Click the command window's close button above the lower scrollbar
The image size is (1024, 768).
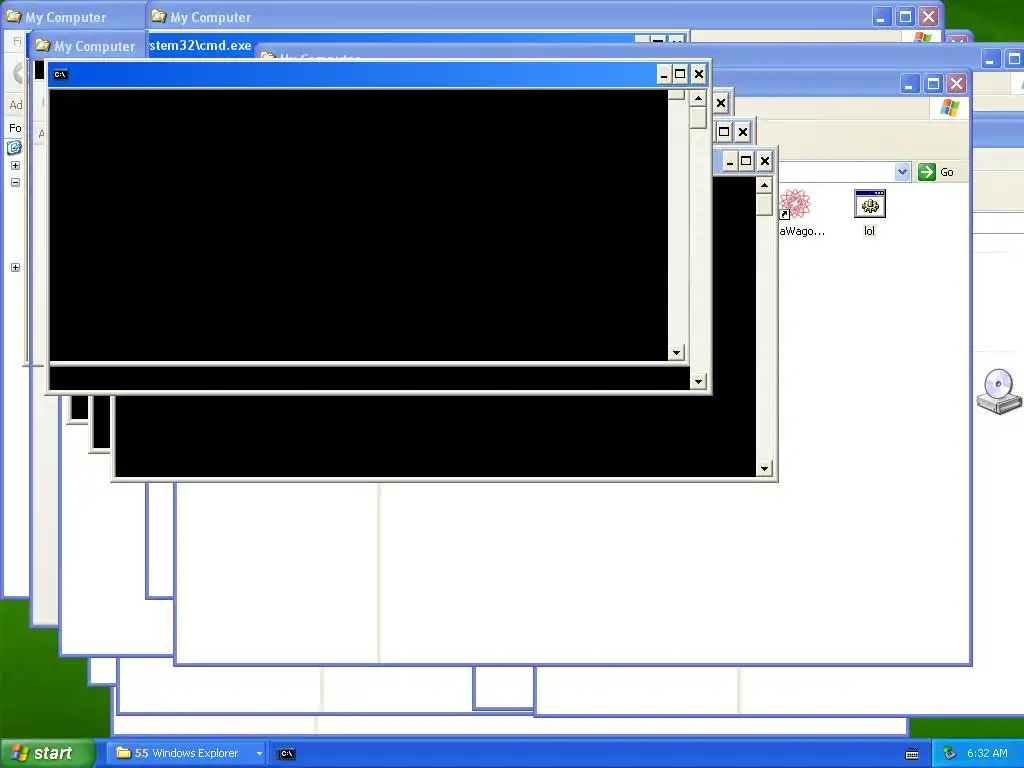tap(765, 161)
